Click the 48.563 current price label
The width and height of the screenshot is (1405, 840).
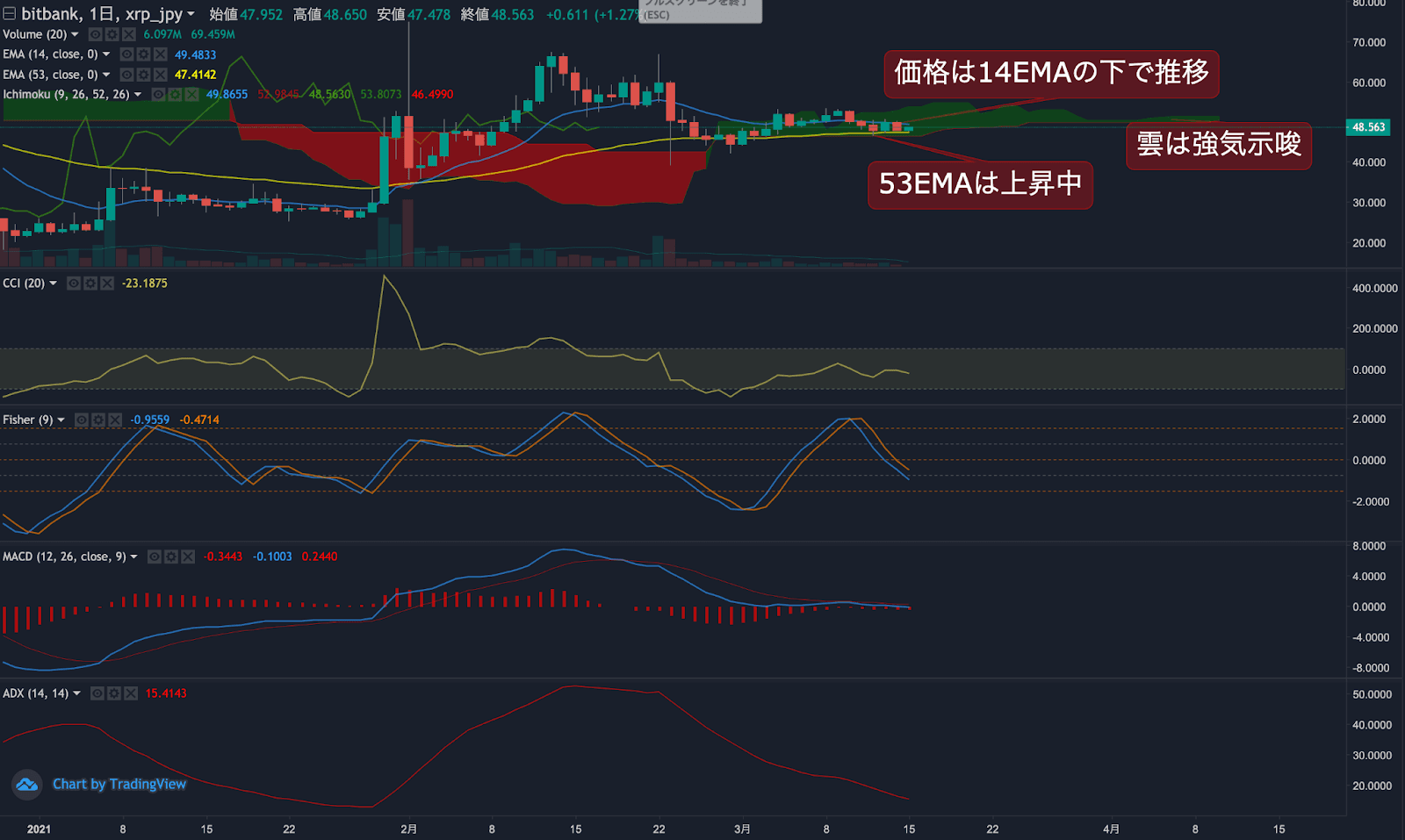coord(1368,127)
